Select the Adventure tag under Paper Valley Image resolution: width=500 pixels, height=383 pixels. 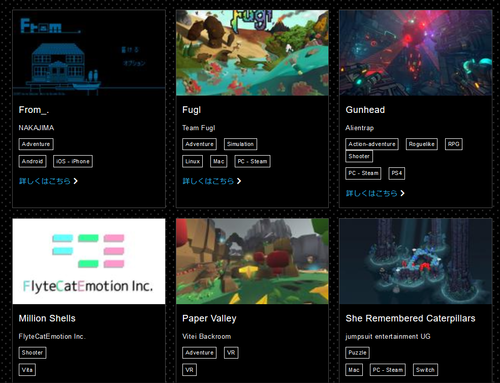click(x=199, y=353)
